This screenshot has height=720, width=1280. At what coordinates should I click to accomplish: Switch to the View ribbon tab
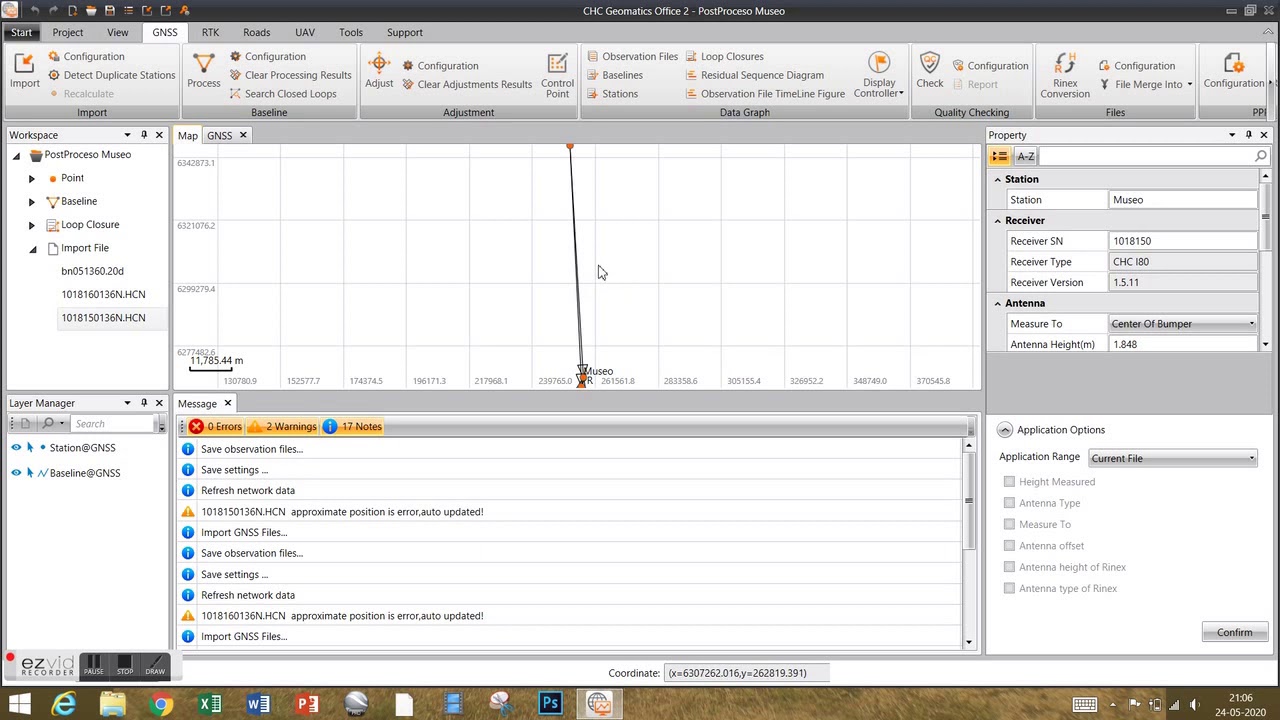tap(117, 32)
